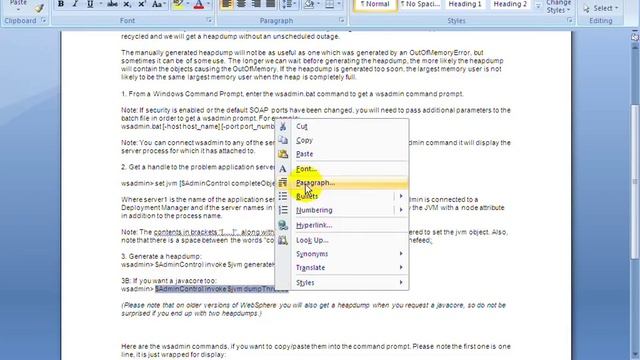Open the highlight color dropdown arrow
Screen dimensions: 640x360
188,4
